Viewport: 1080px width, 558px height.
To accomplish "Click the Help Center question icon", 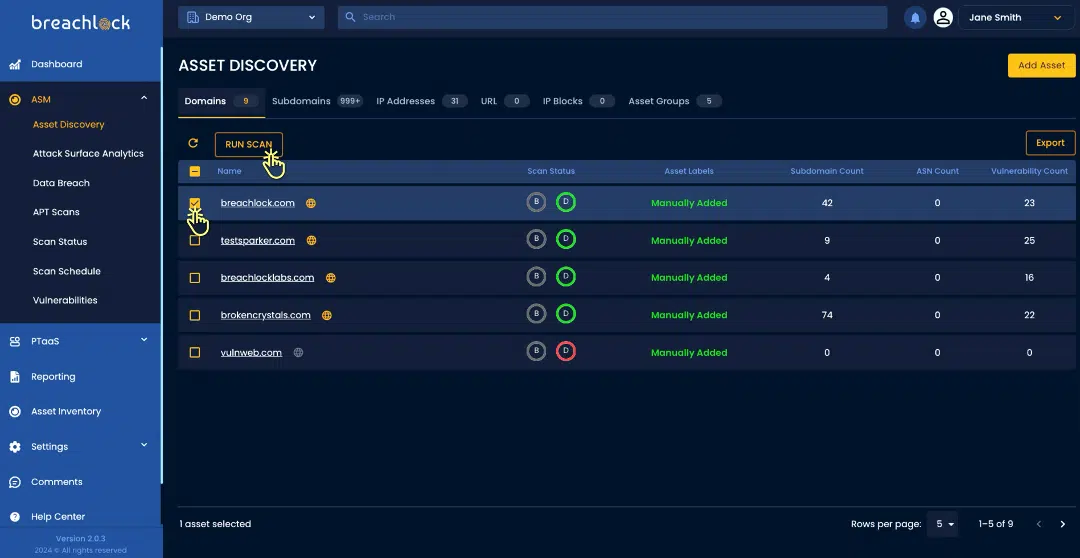I will (14, 517).
